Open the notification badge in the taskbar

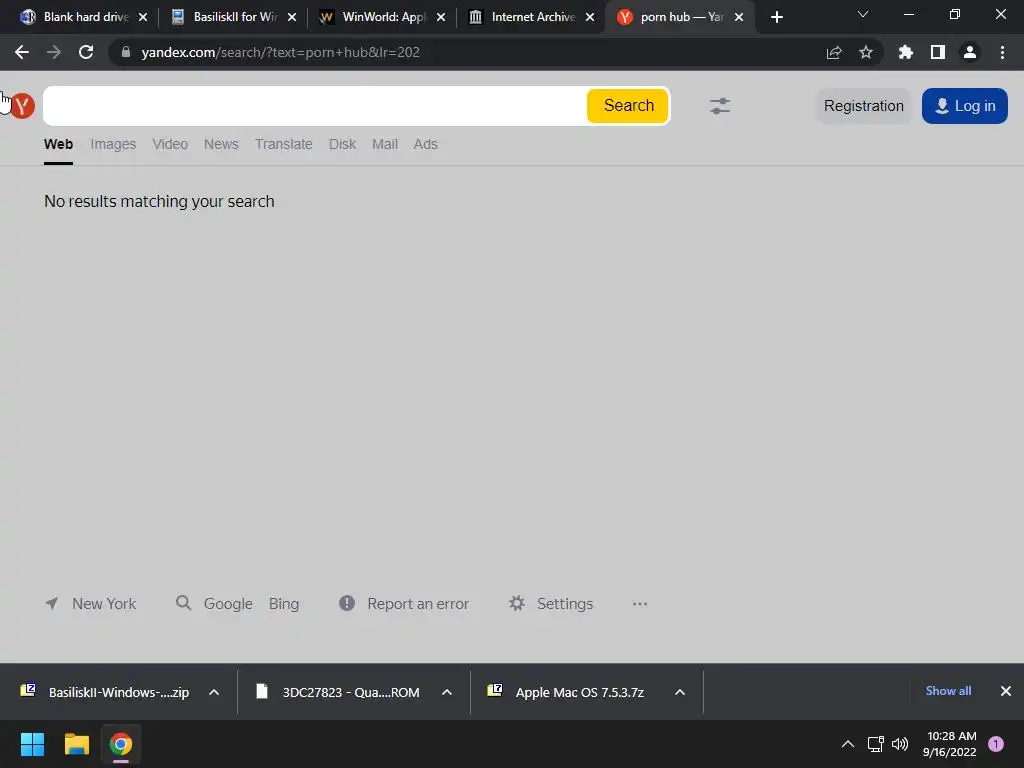pyautogui.click(x=996, y=744)
